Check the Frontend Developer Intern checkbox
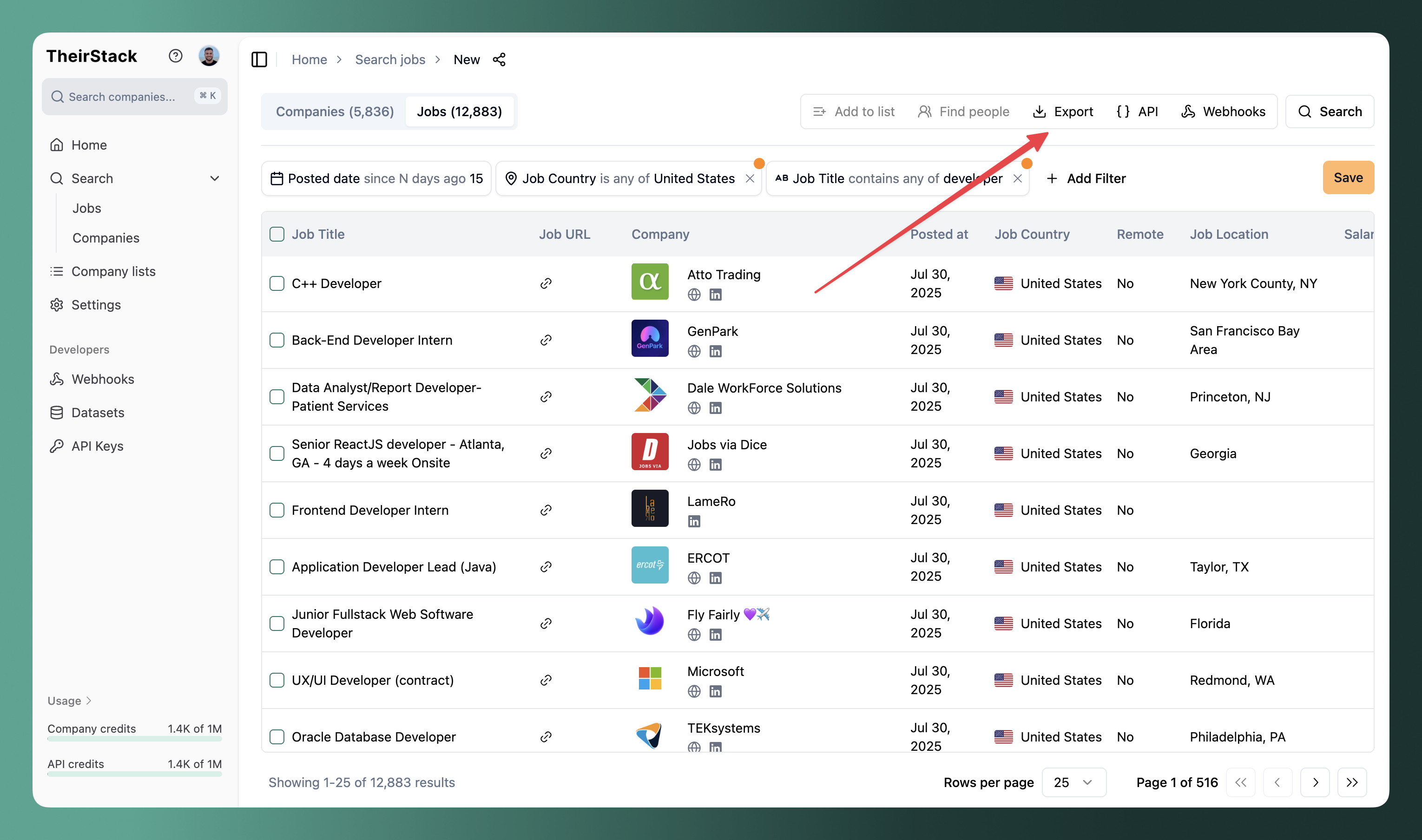 (x=277, y=510)
